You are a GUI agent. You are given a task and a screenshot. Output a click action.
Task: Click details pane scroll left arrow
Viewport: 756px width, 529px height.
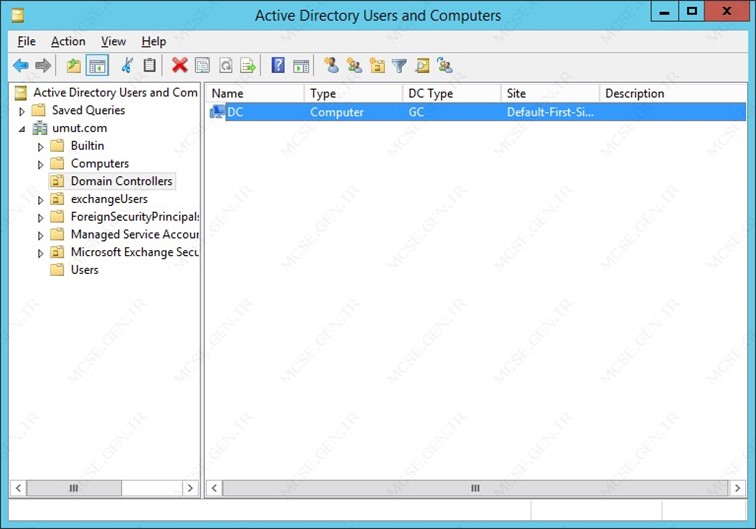coord(215,488)
